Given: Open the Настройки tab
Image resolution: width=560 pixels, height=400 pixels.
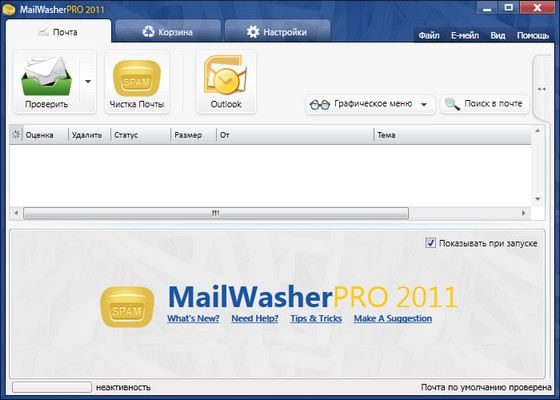Looking at the screenshot, I should click(x=277, y=32).
